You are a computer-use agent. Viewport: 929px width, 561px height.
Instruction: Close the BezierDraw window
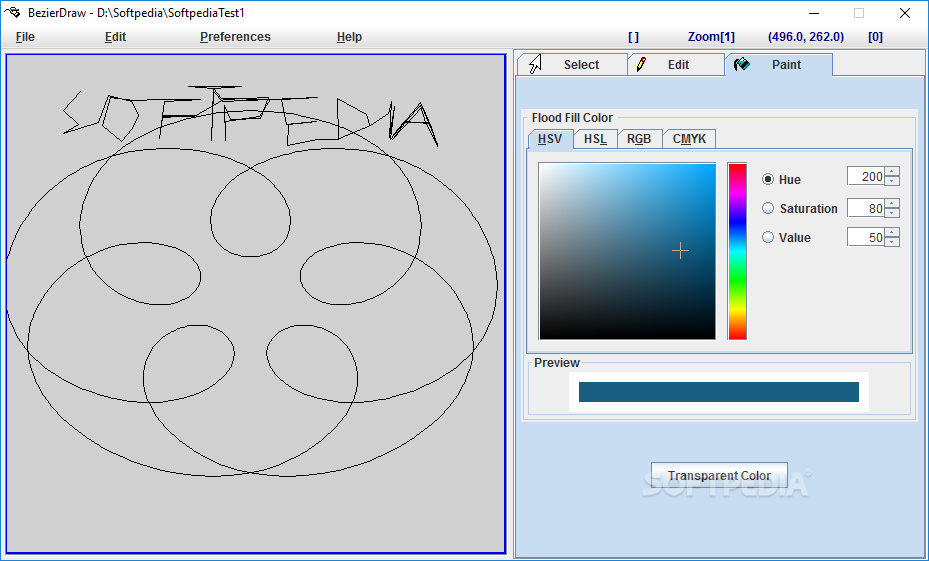click(x=904, y=13)
